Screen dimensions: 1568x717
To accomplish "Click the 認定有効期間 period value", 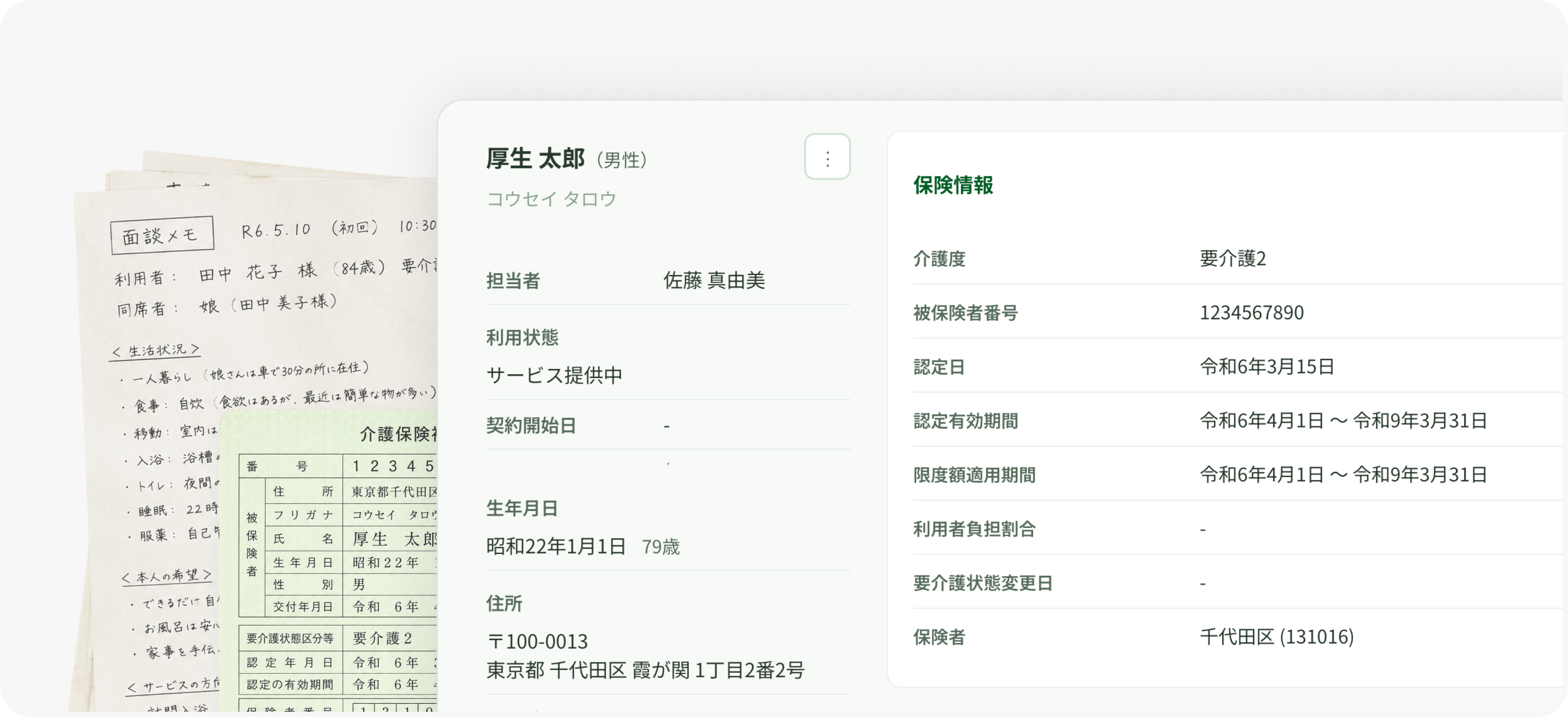I will tap(1343, 421).
